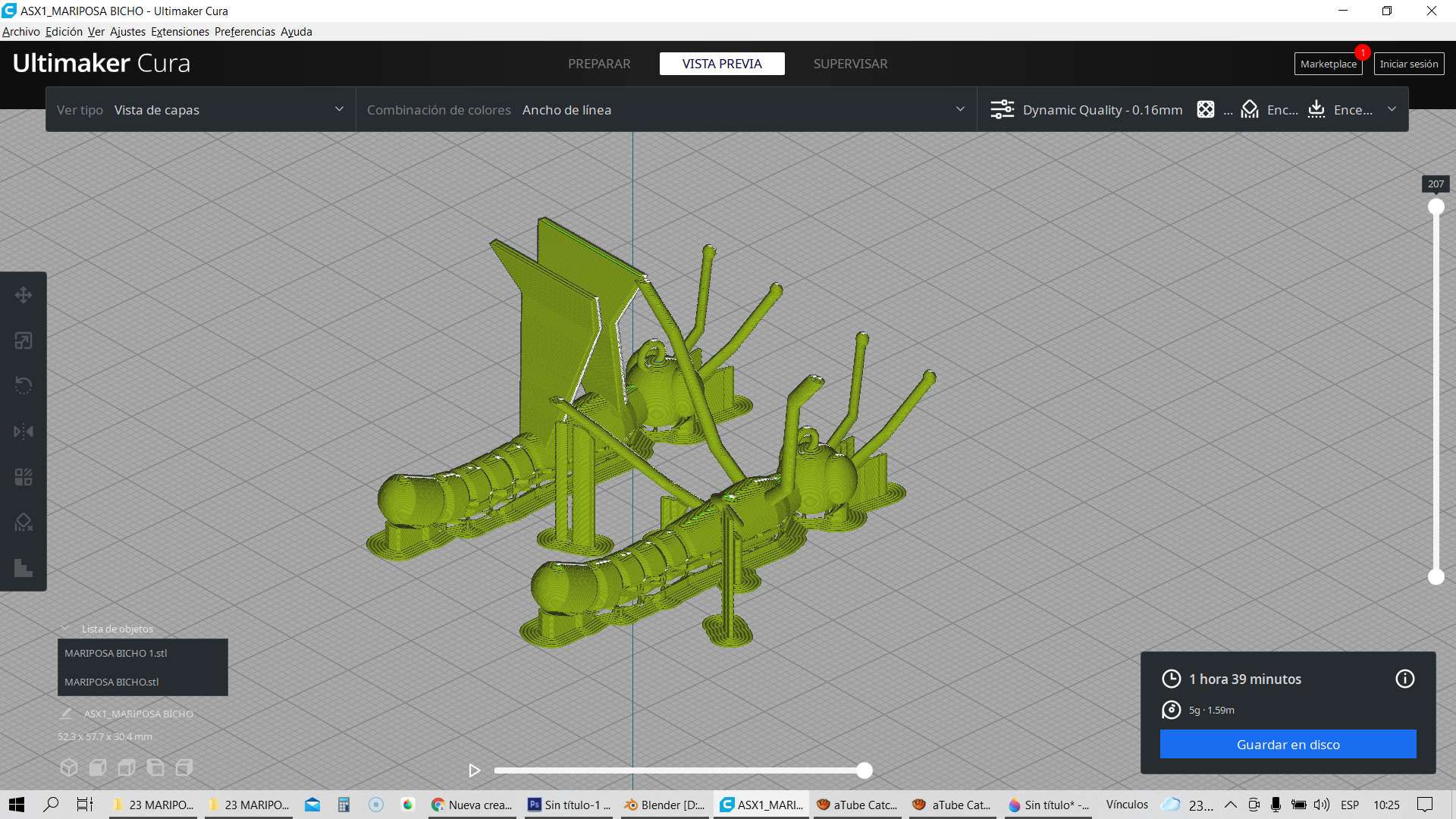This screenshot has width=1456, height=819.
Task: Open the Marketplace button
Action: pyautogui.click(x=1328, y=64)
